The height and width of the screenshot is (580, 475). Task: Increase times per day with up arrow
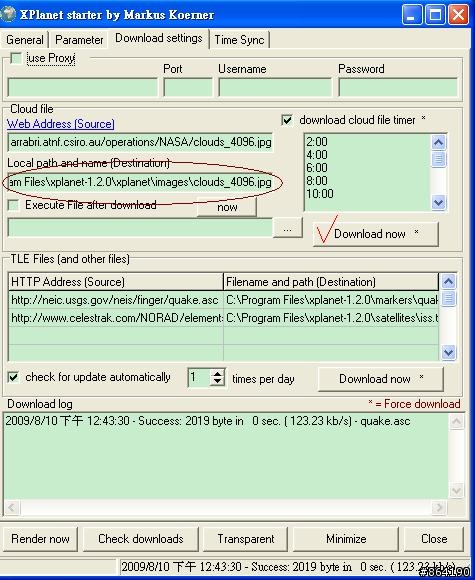click(218, 373)
